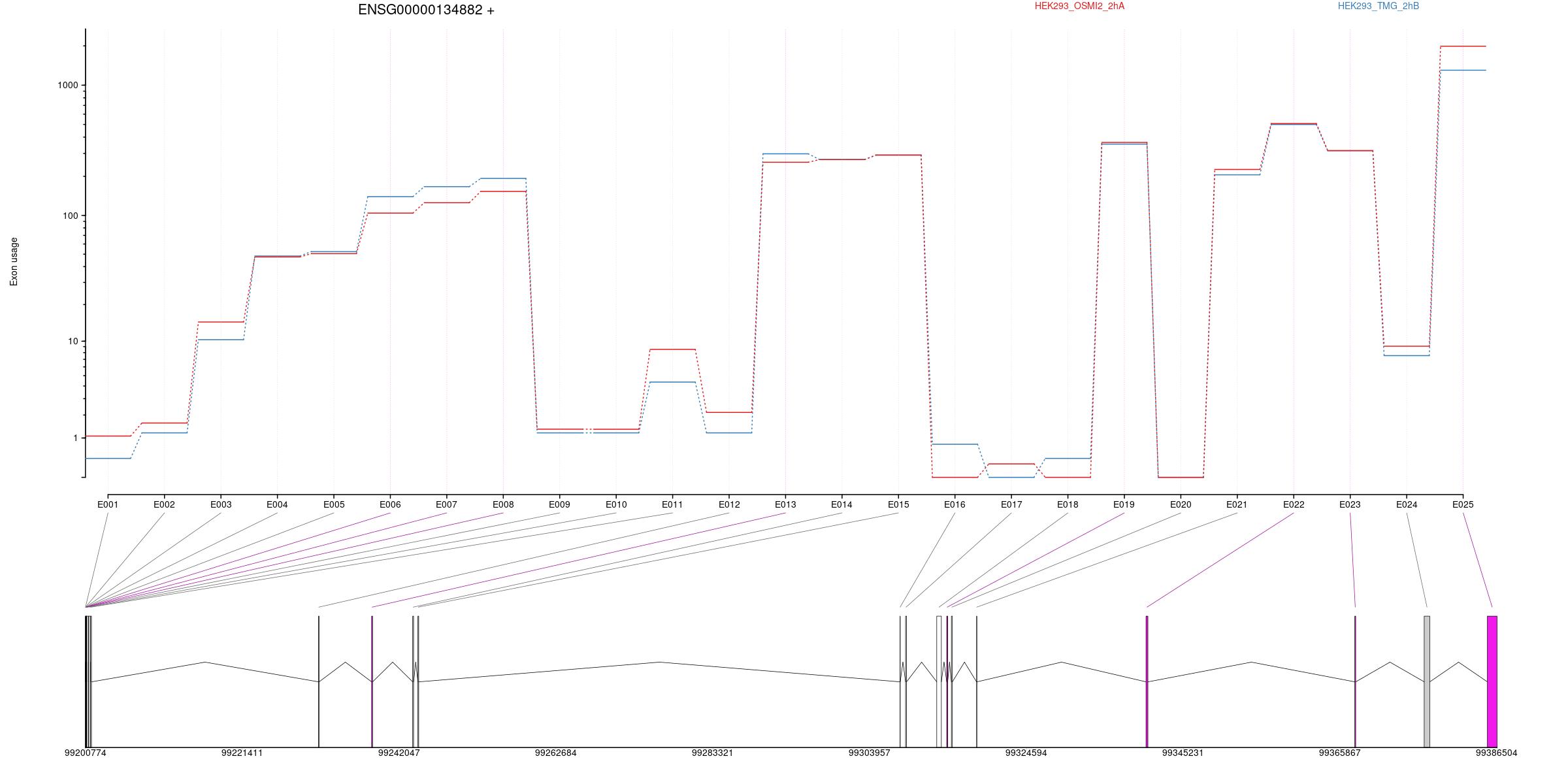
Task: Click the red E003 usage line segment
Action: coord(221,322)
